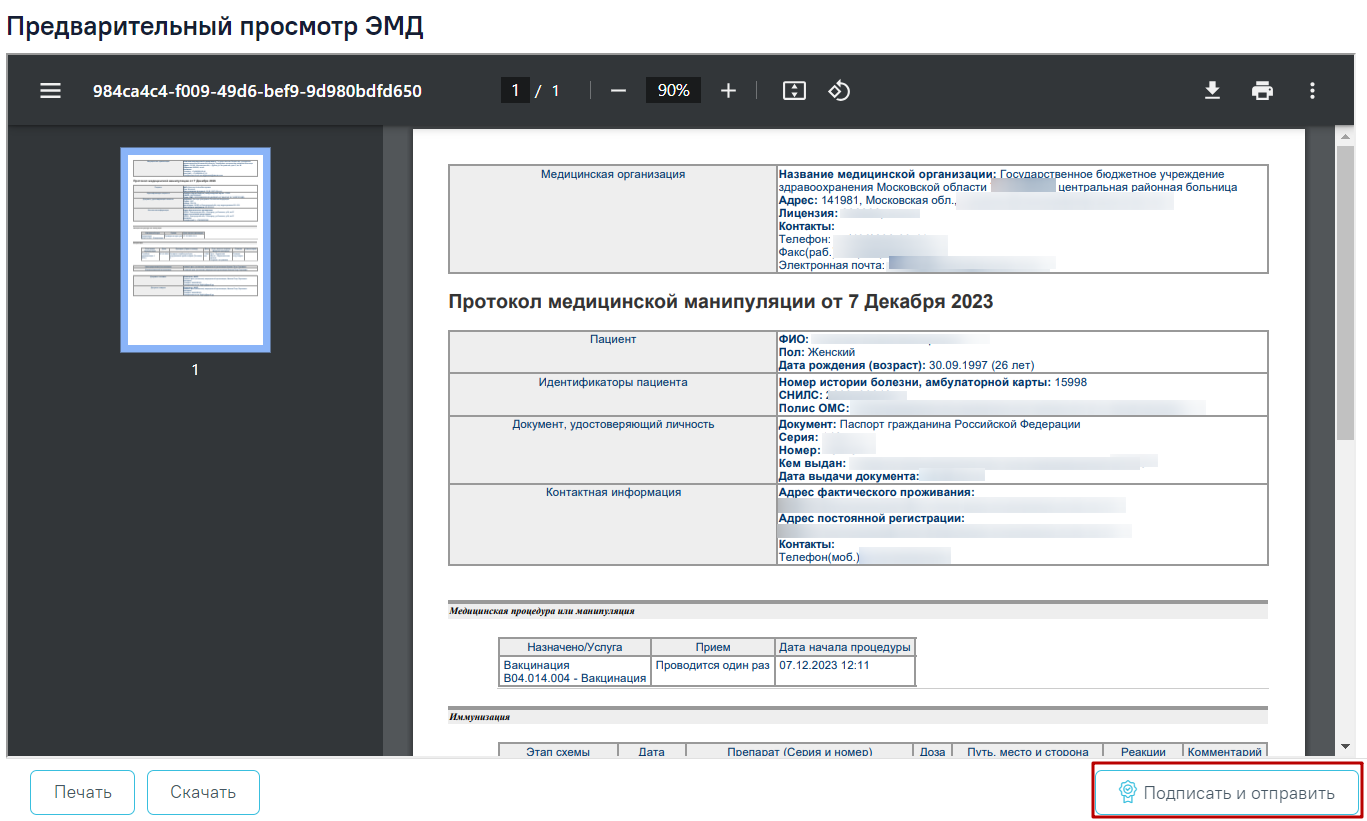Click the Предварительный просмотр ЭМД title
Image resolution: width=1367 pixels, height=821 pixels.
coord(215,27)
